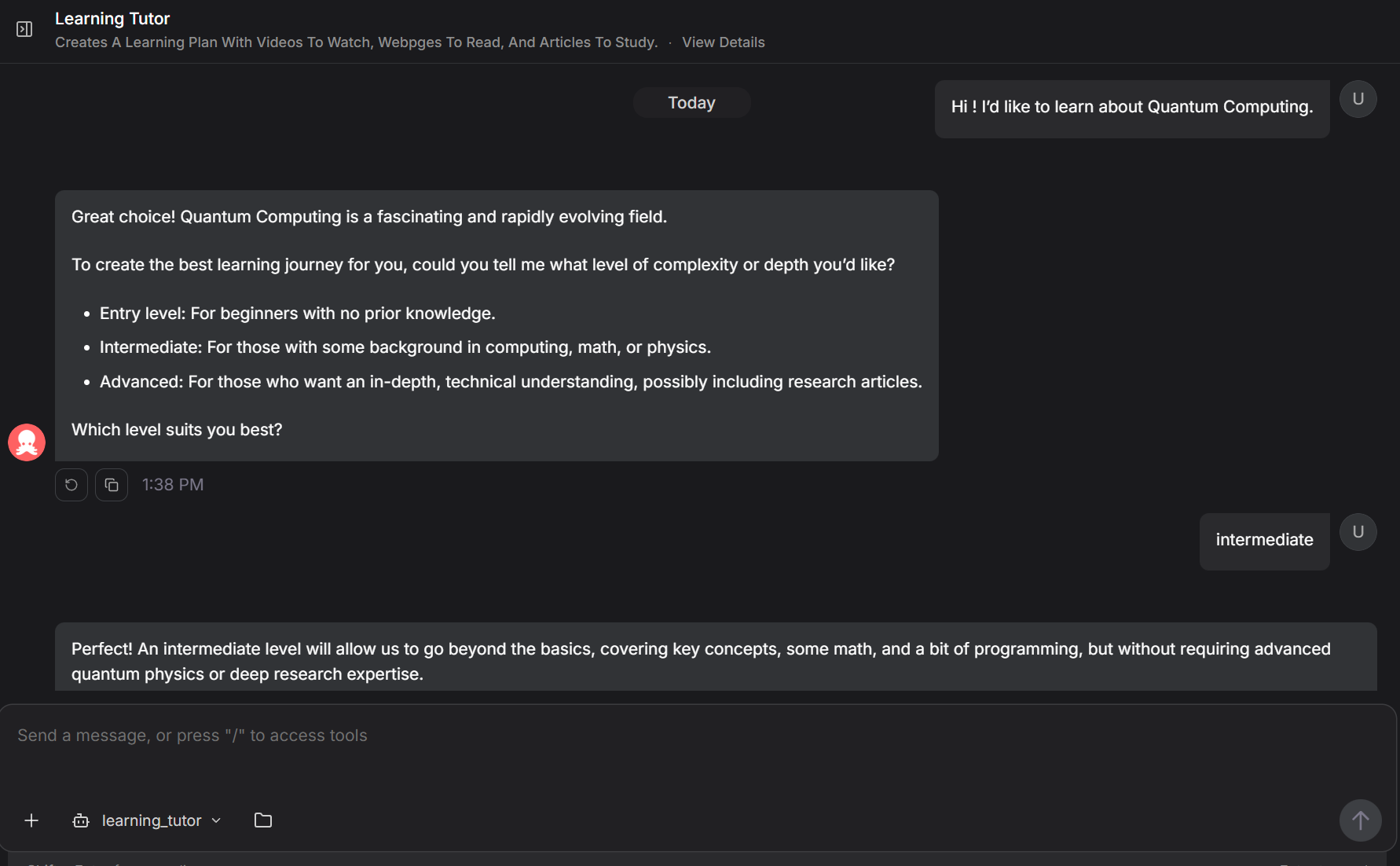This screenshot has width=1400, height=866.
Task: Open the learning_tutor selector chevron
Action: point(216,820)
